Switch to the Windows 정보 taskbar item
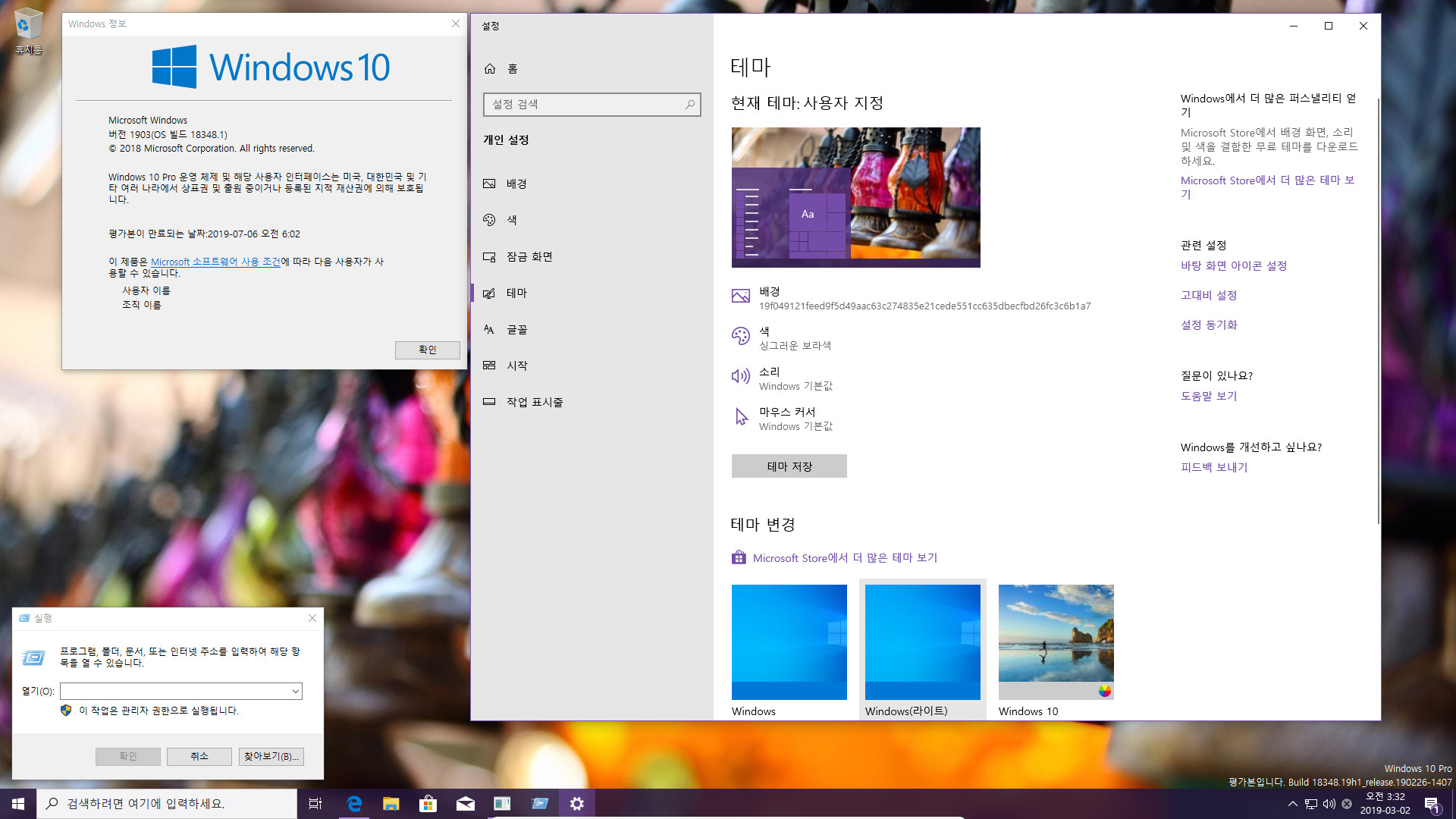Viewport: 1456px width, 819px height. coord(502,804)
